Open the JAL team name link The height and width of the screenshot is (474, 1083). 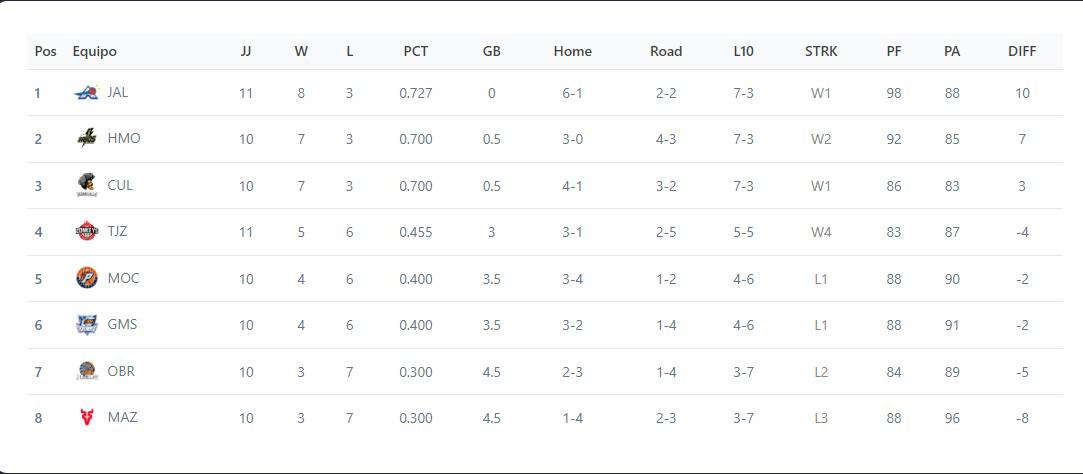(118, 92)
